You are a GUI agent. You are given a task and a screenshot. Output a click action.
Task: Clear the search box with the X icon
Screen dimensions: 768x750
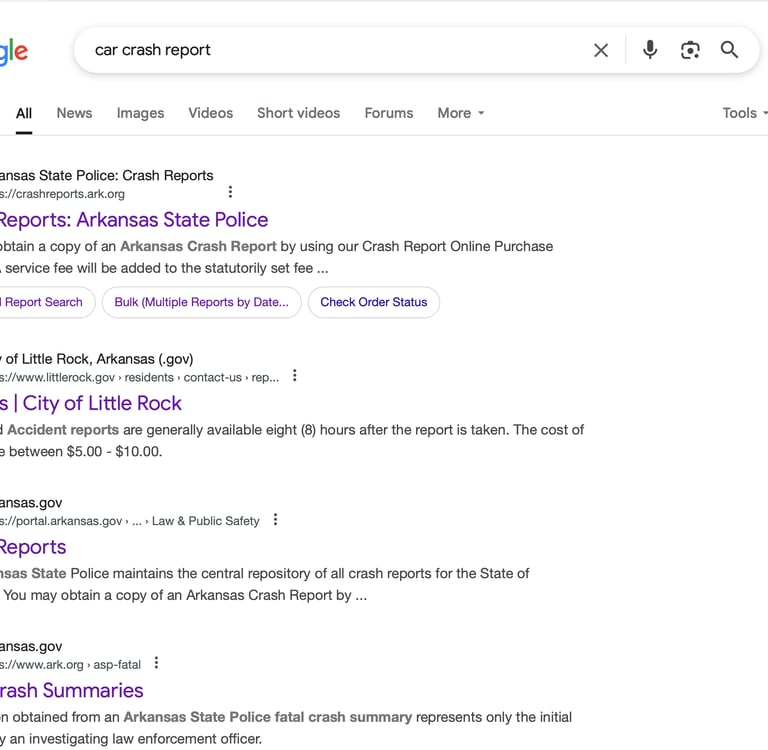[x=601, y=50]
